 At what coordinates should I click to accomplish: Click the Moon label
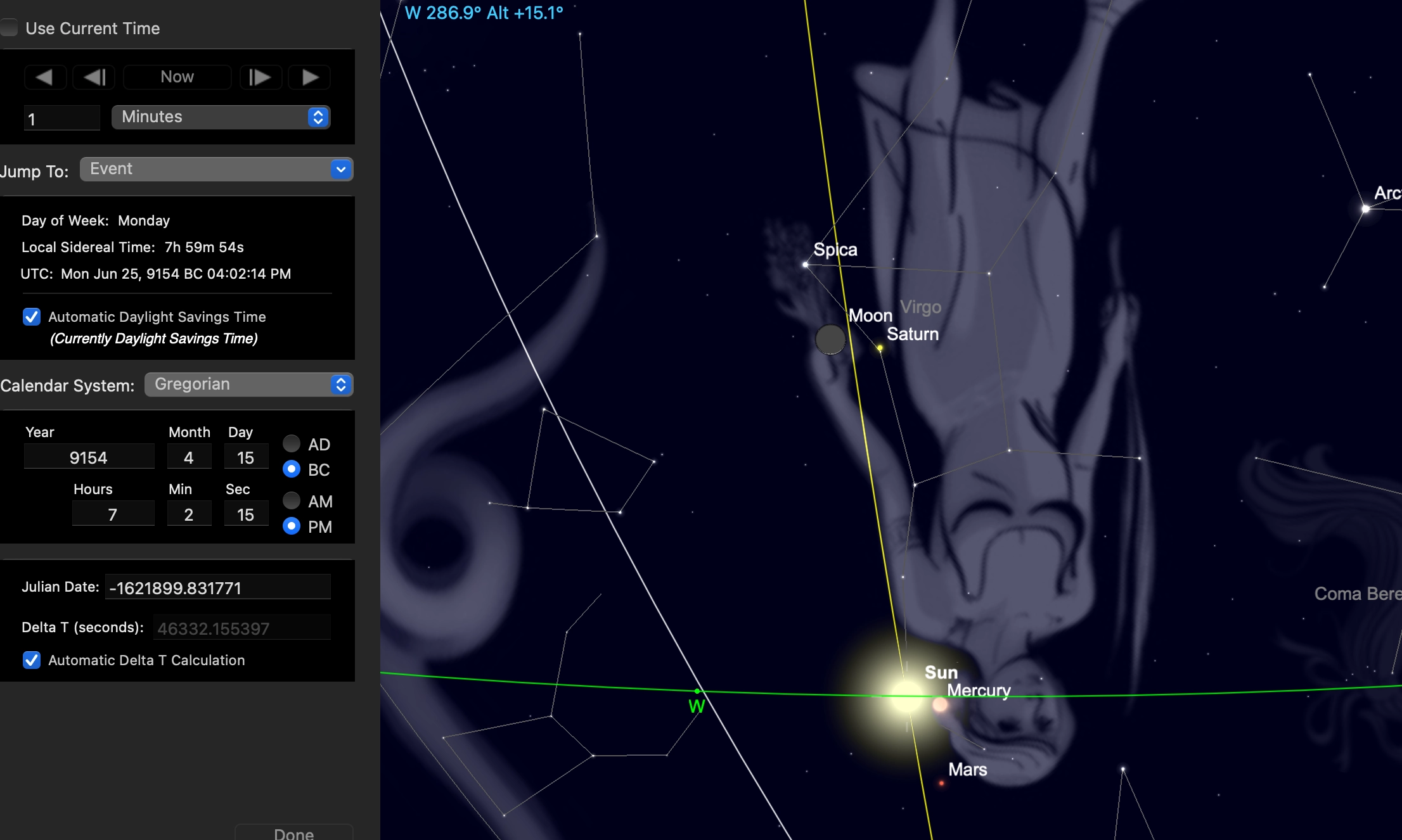pyautogui.click(x=870, y=315)
